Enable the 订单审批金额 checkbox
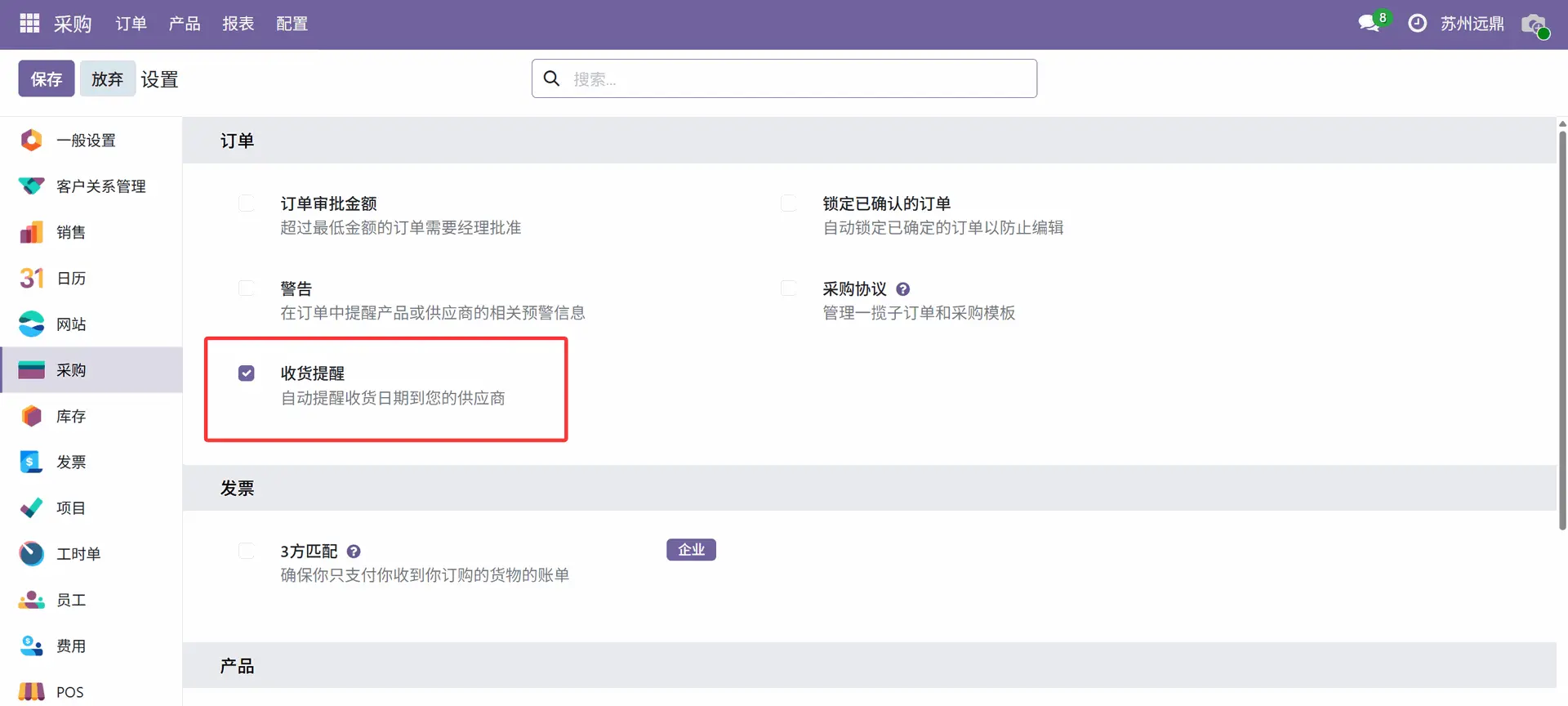Viewport: 1568px width, 706px height. coord(247,203)
